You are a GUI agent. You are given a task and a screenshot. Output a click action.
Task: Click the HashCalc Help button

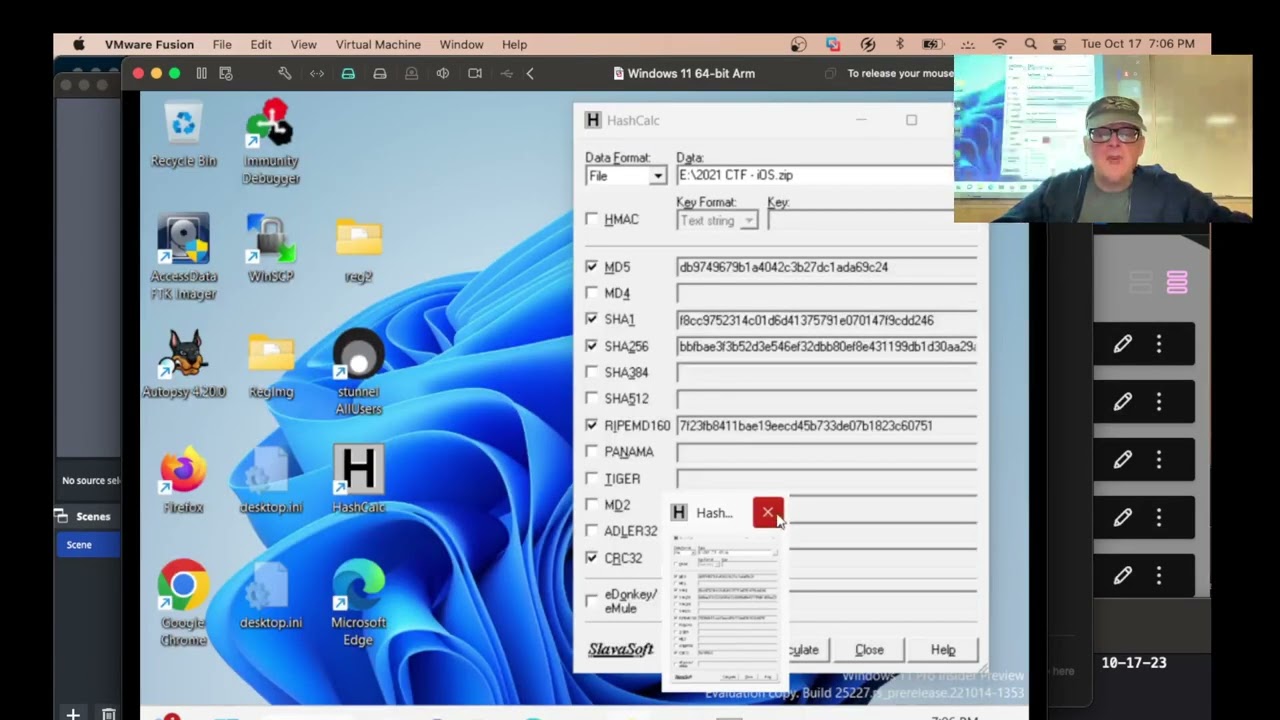943,649
